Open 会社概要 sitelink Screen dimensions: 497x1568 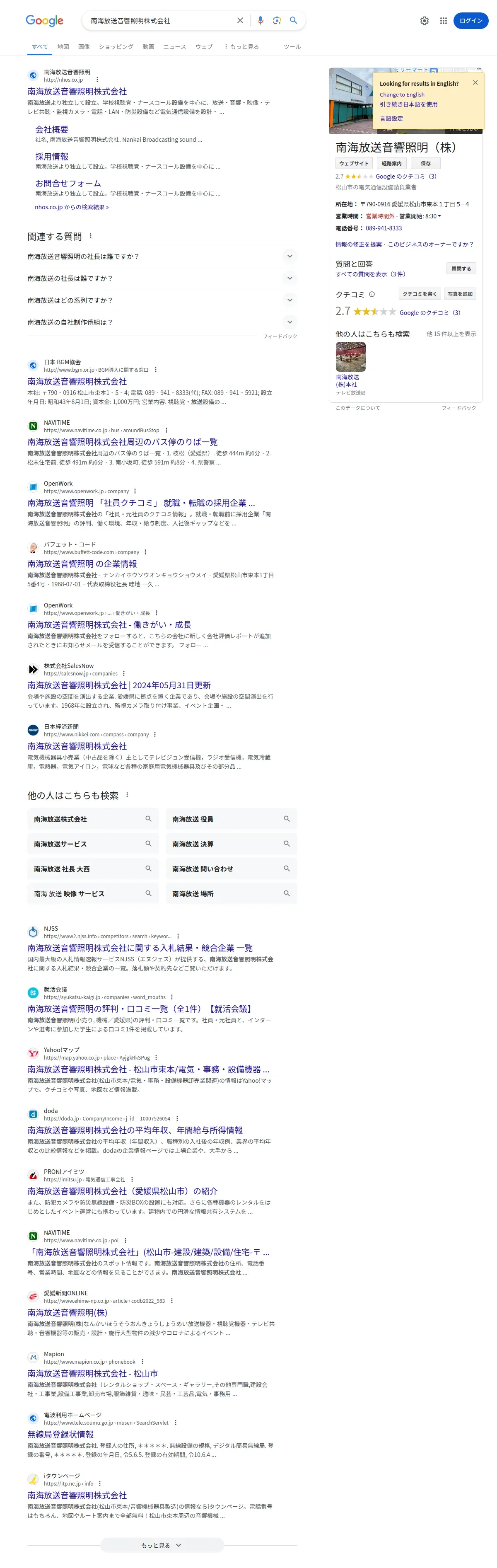click(x=52, y=130)
